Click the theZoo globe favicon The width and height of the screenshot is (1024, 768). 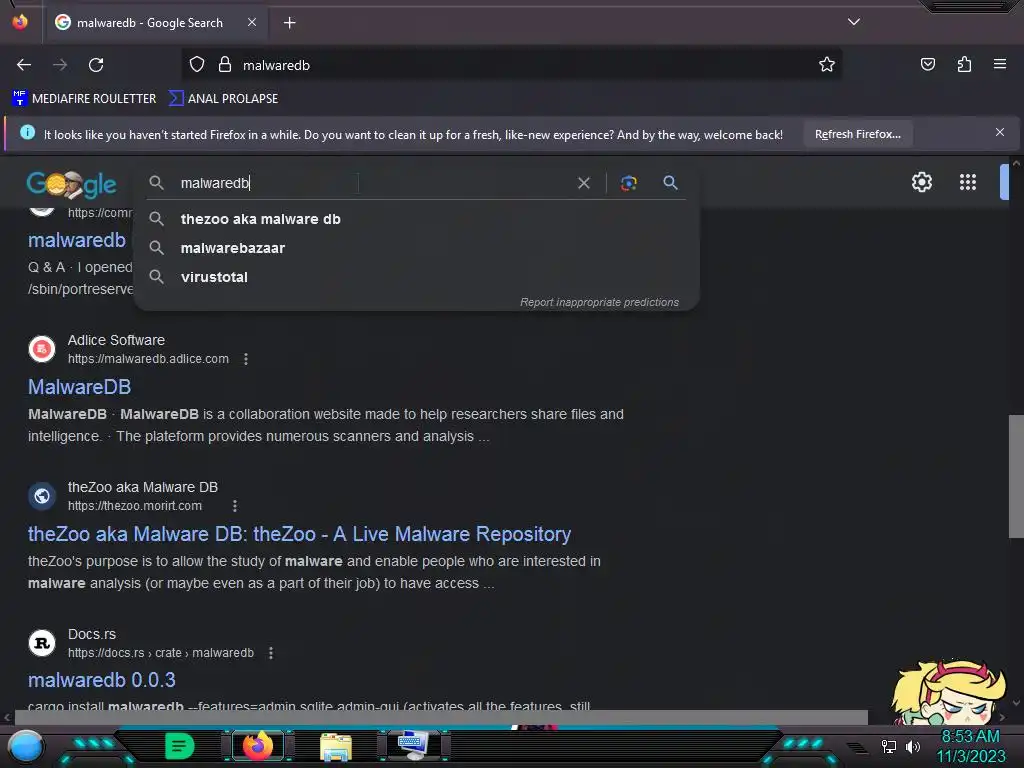[x=42, y=496]
